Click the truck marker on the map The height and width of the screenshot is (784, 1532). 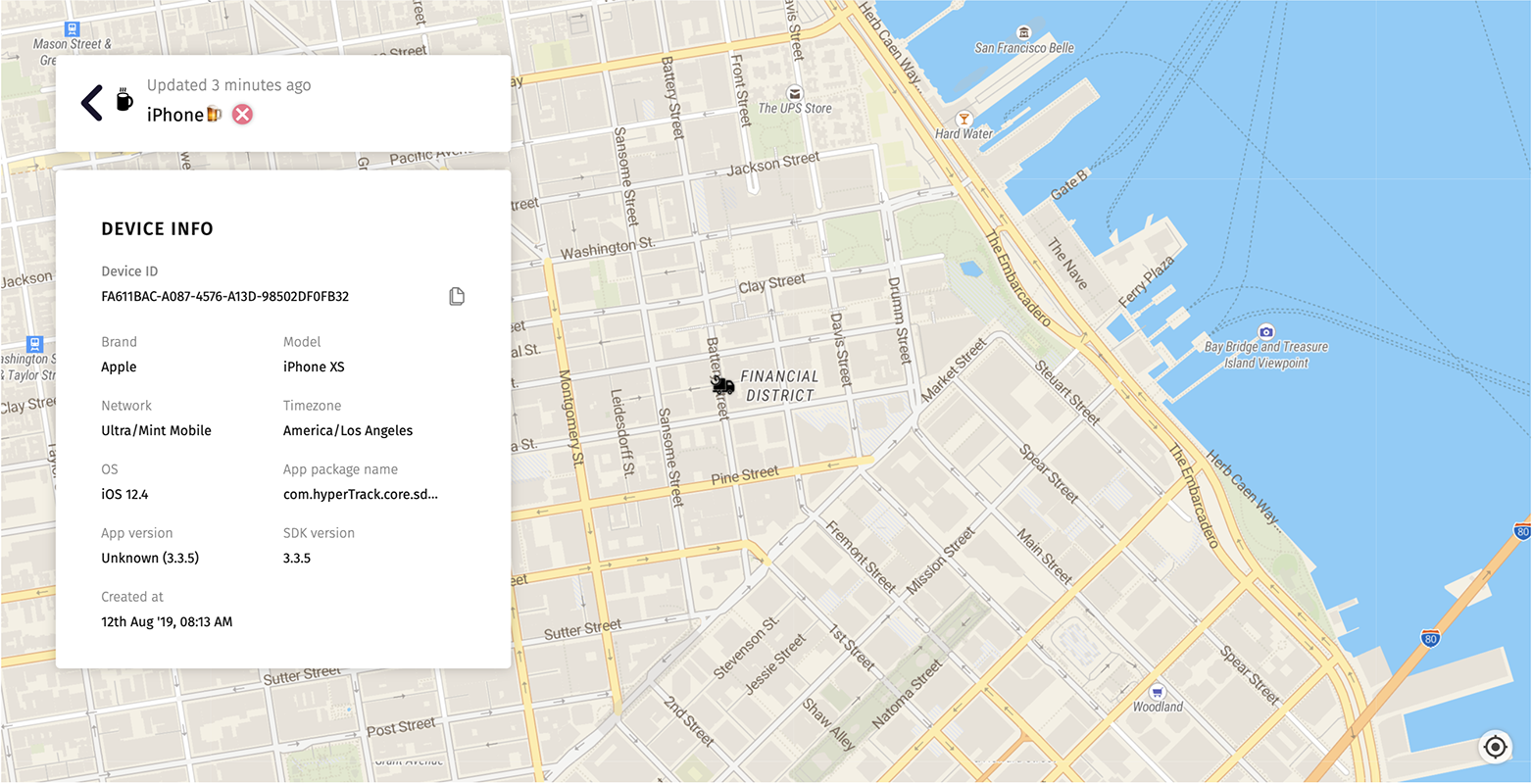(723, 385)
